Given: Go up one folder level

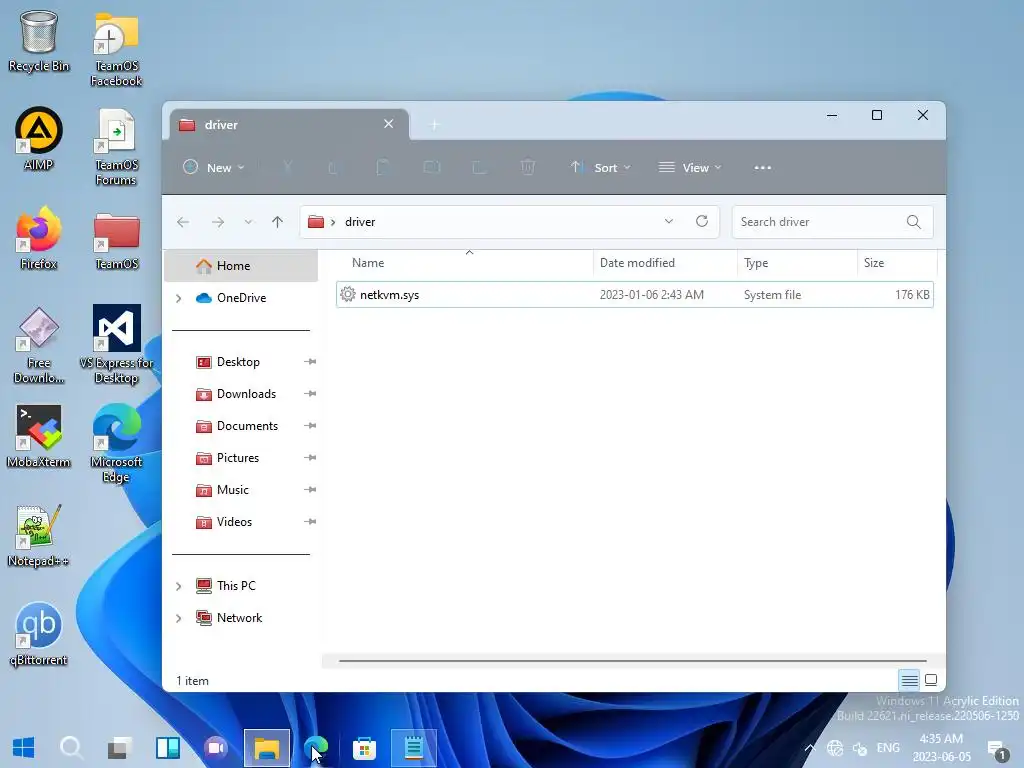Looking at the screenshot, I should pyautogui.click(x=278, y=222).
